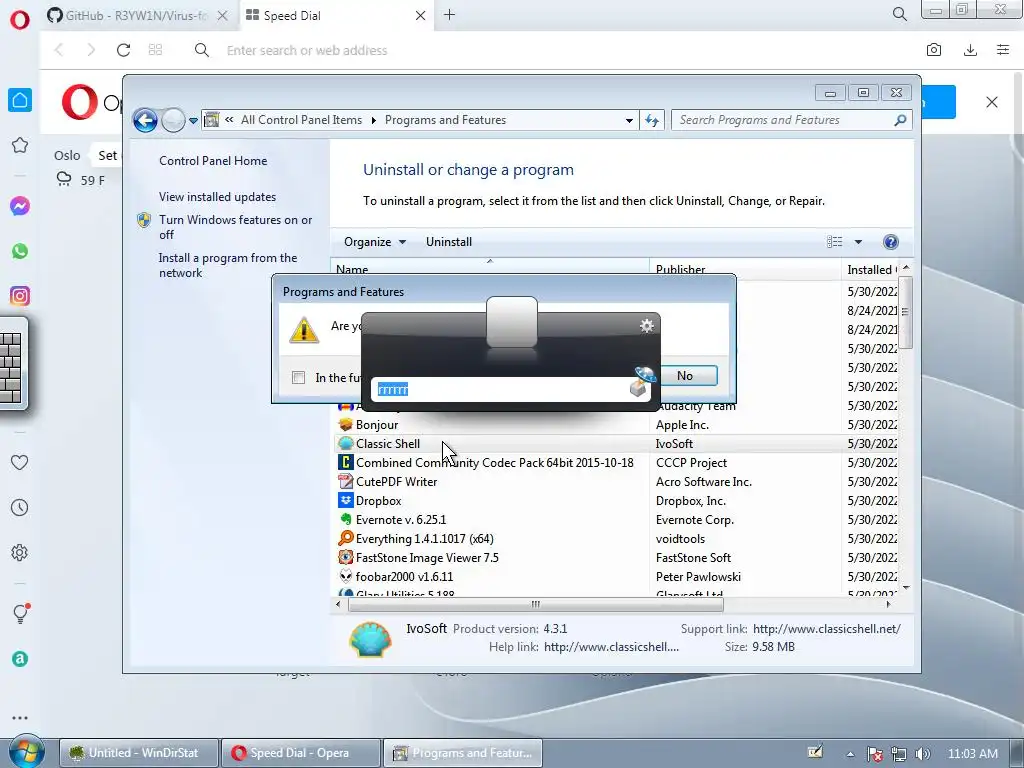Switch to Speed Dial - Opera taskbar item
This screenshot has height=768, width=1024.
[x=300, y=753]
